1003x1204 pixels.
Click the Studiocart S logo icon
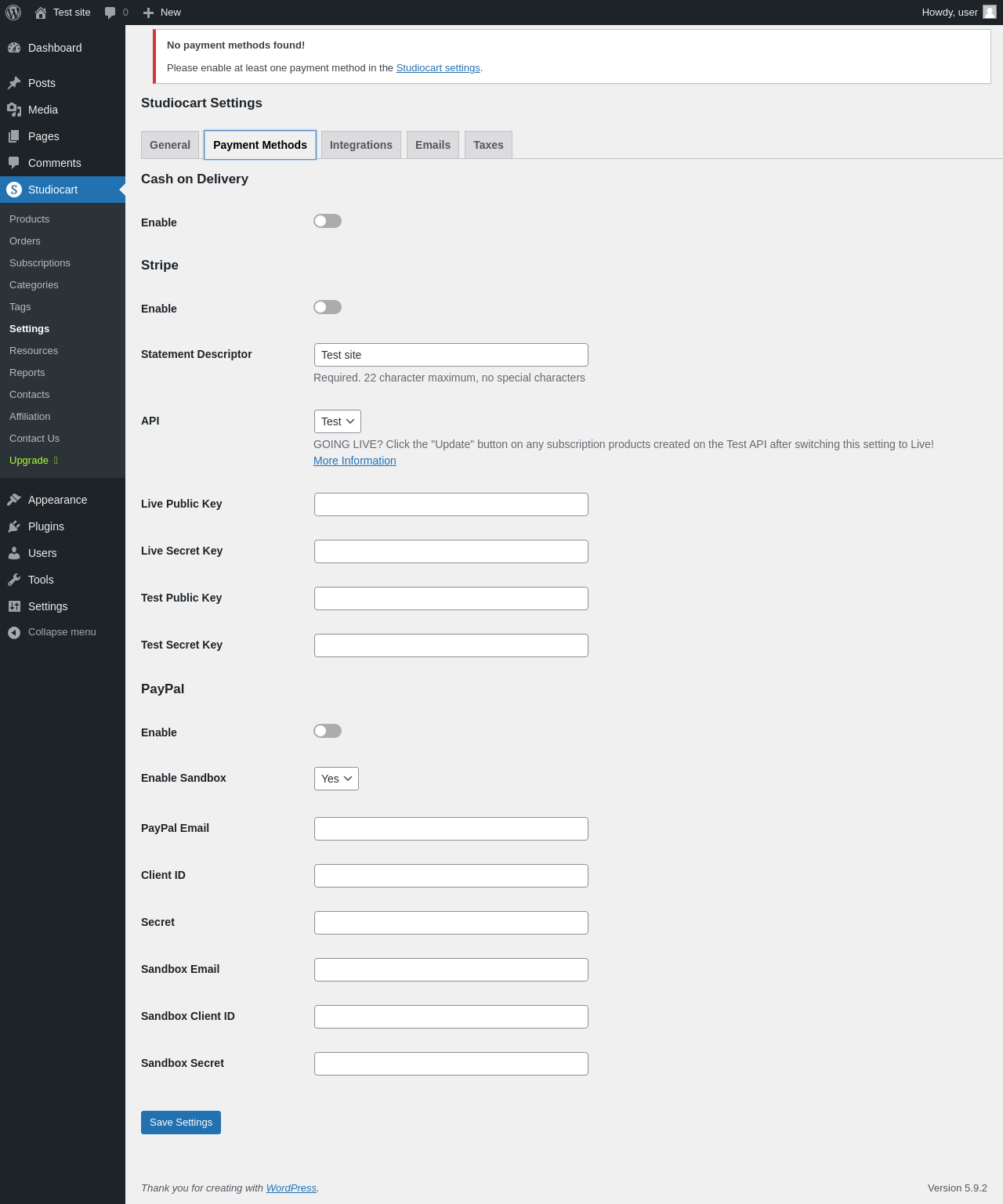(x=14, y=190)
